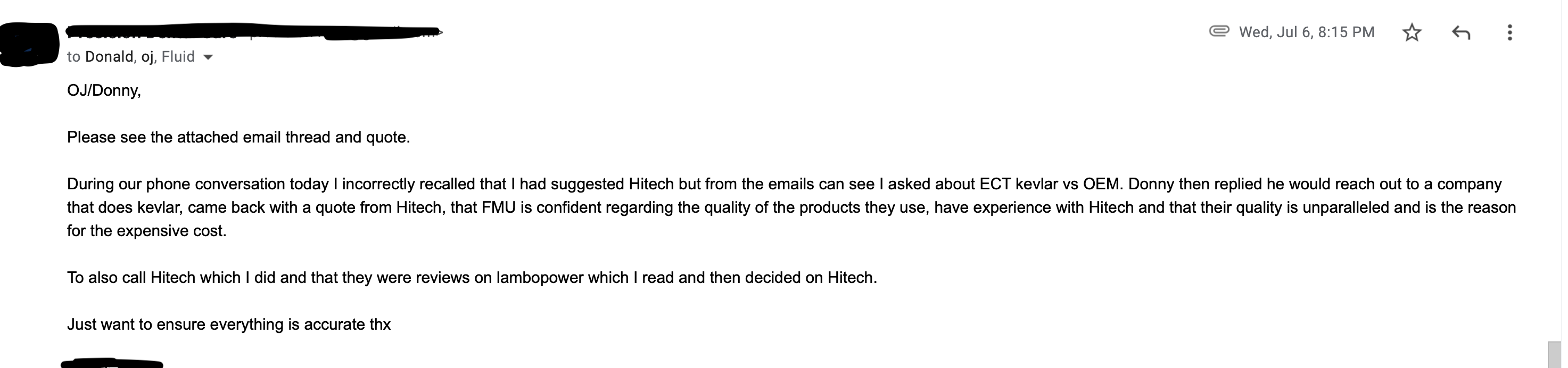Click the 'to' label before recipients

[x=73, y=57]
